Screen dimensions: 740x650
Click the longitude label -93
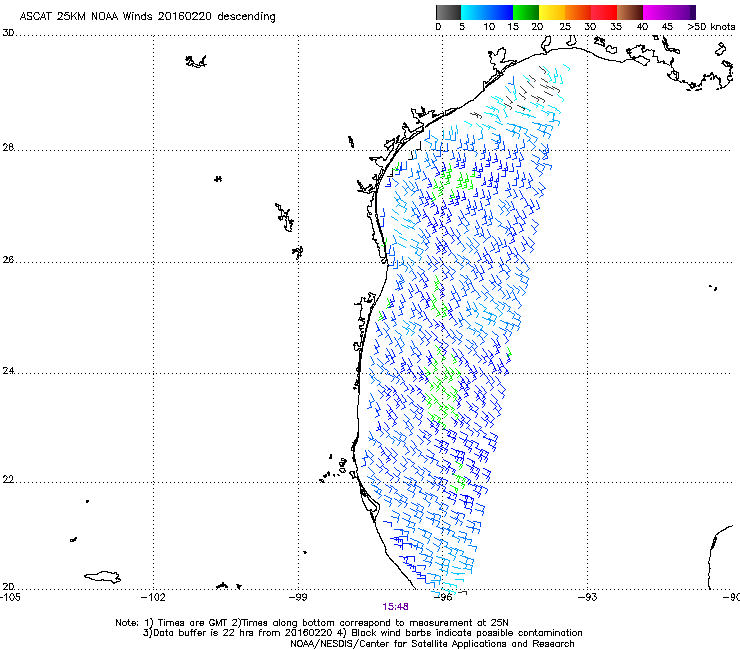click(588, 597)
